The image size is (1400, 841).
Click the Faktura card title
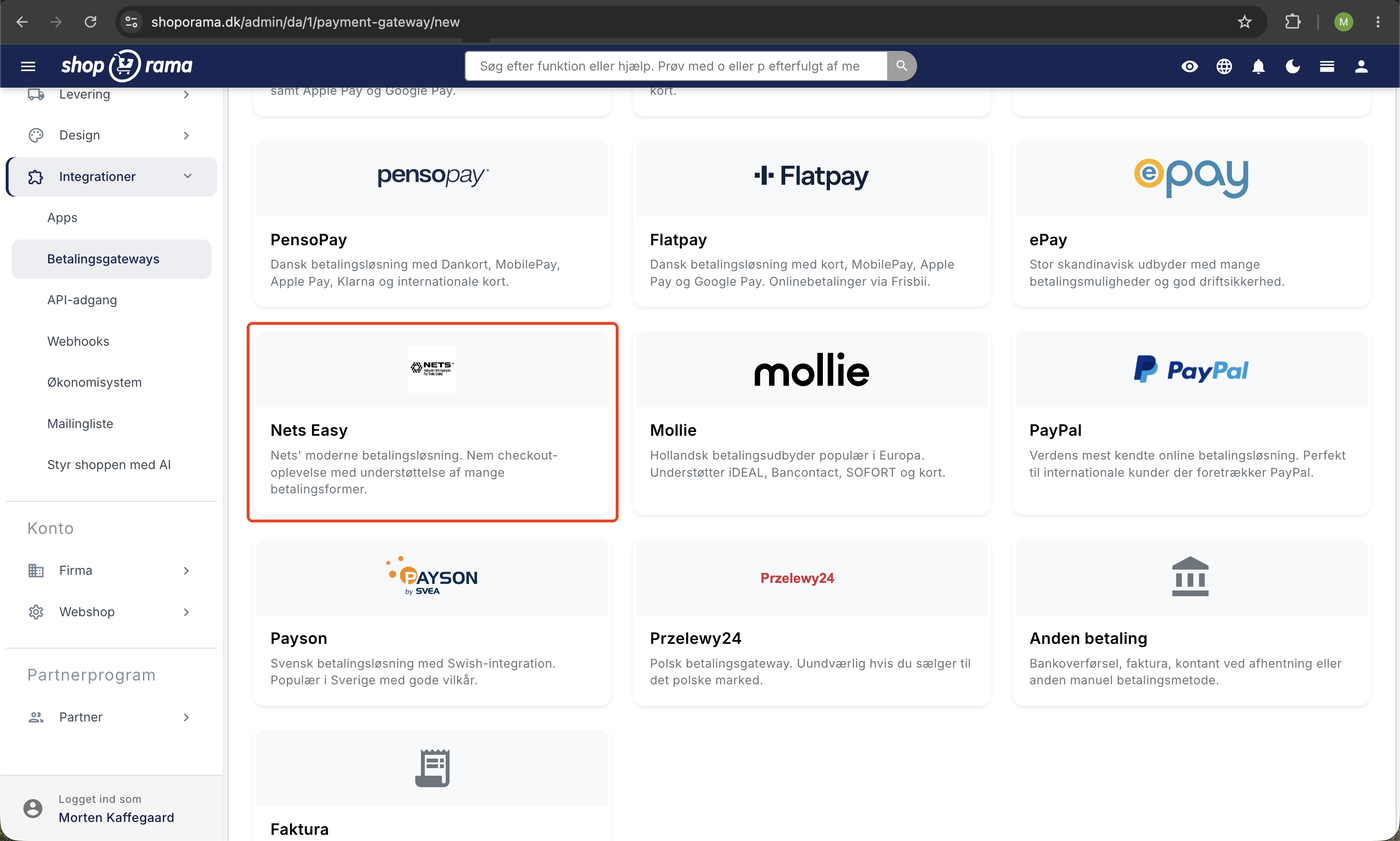[x=300, y=829]
